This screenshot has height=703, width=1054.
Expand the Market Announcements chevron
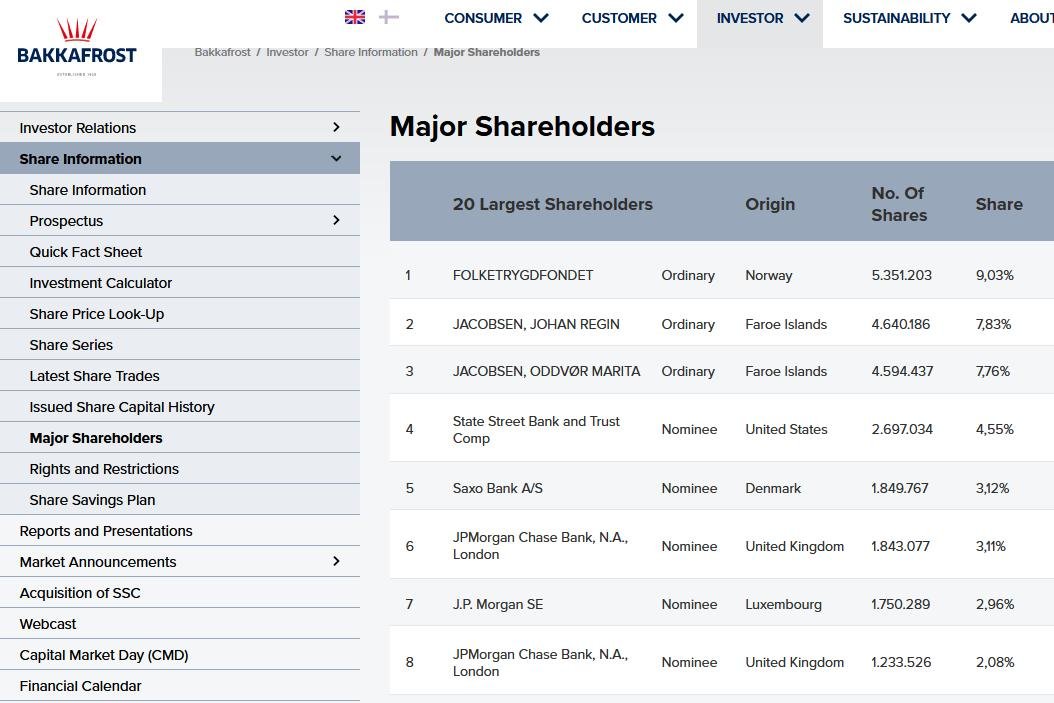tap(336, 561)
